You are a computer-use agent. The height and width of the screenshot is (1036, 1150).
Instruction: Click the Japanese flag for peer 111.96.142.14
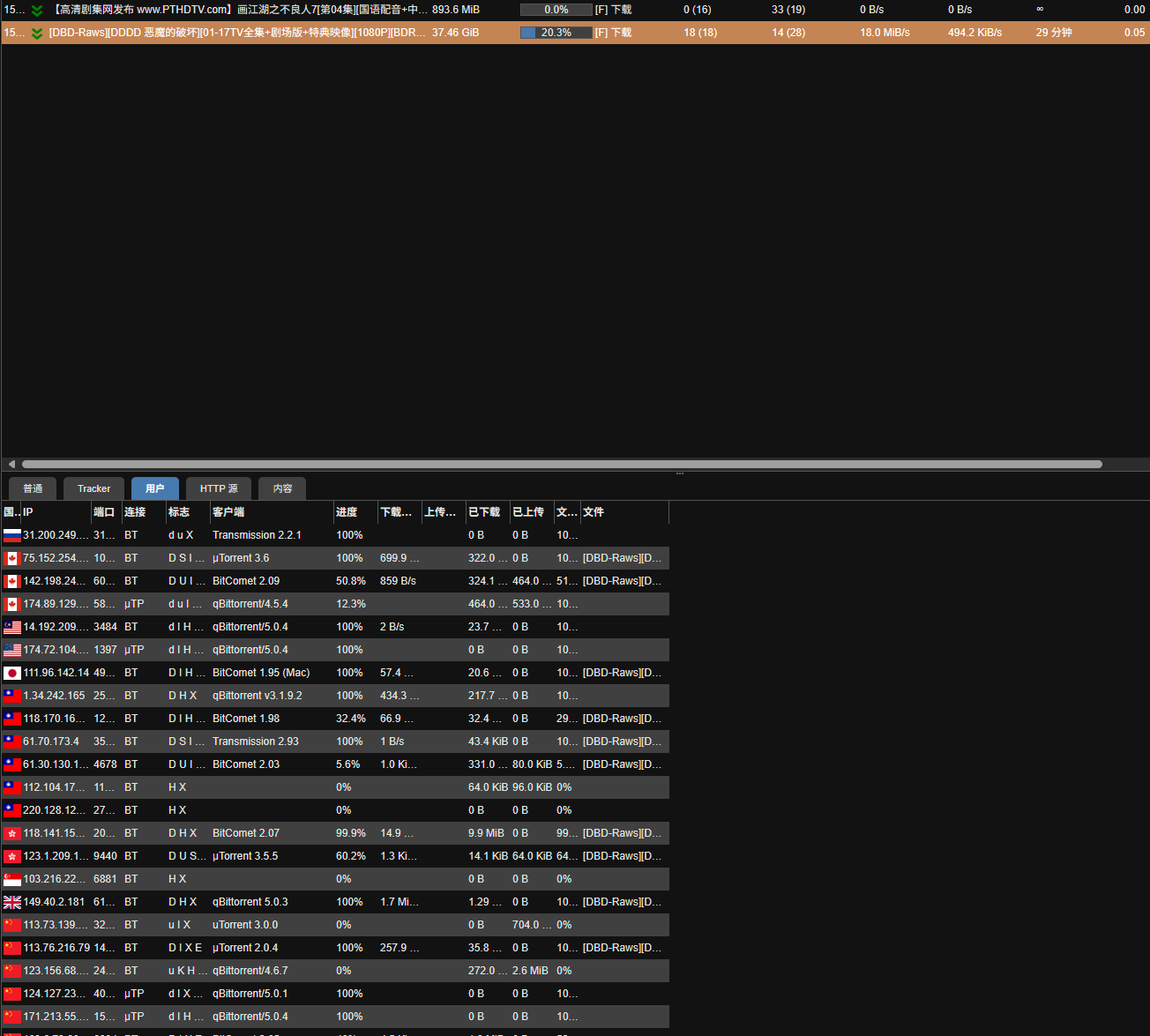click(x=12, y=673)
